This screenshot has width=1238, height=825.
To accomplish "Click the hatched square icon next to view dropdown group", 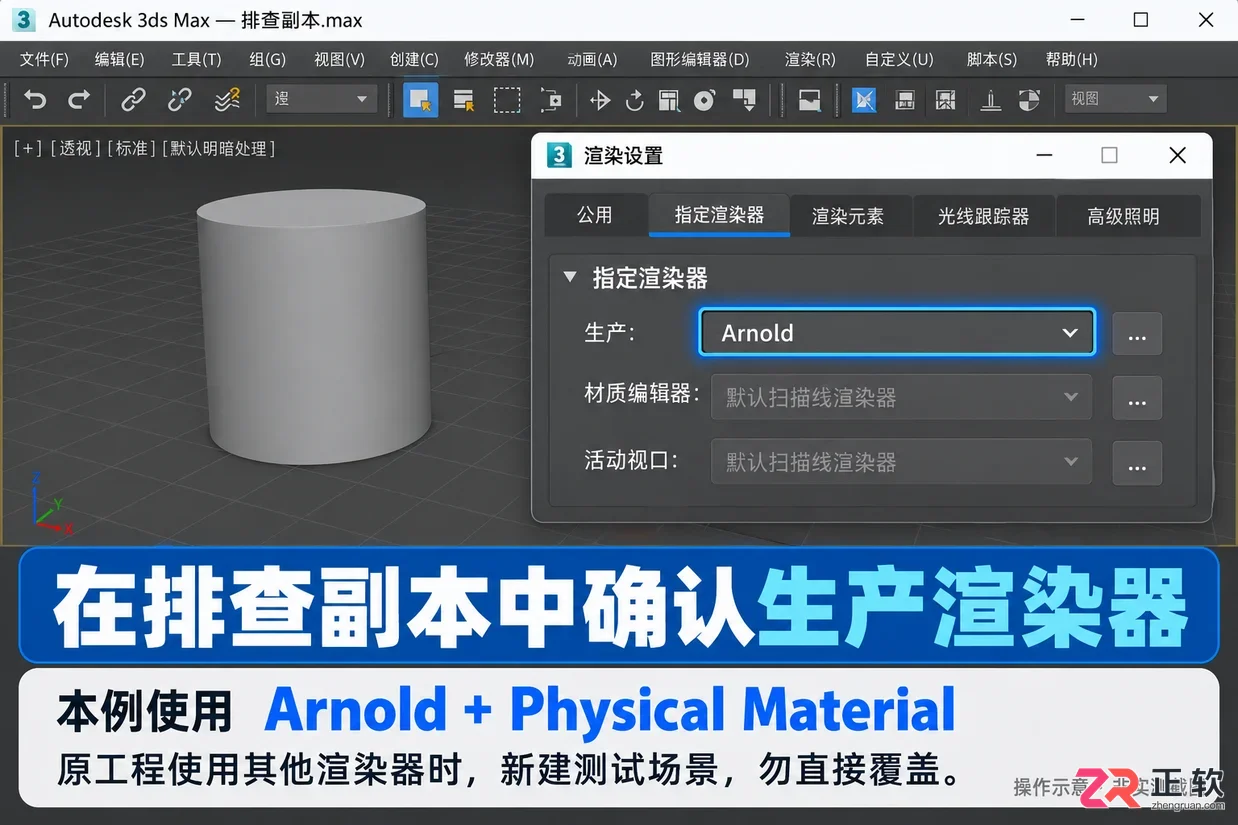I will coord(945,99).
